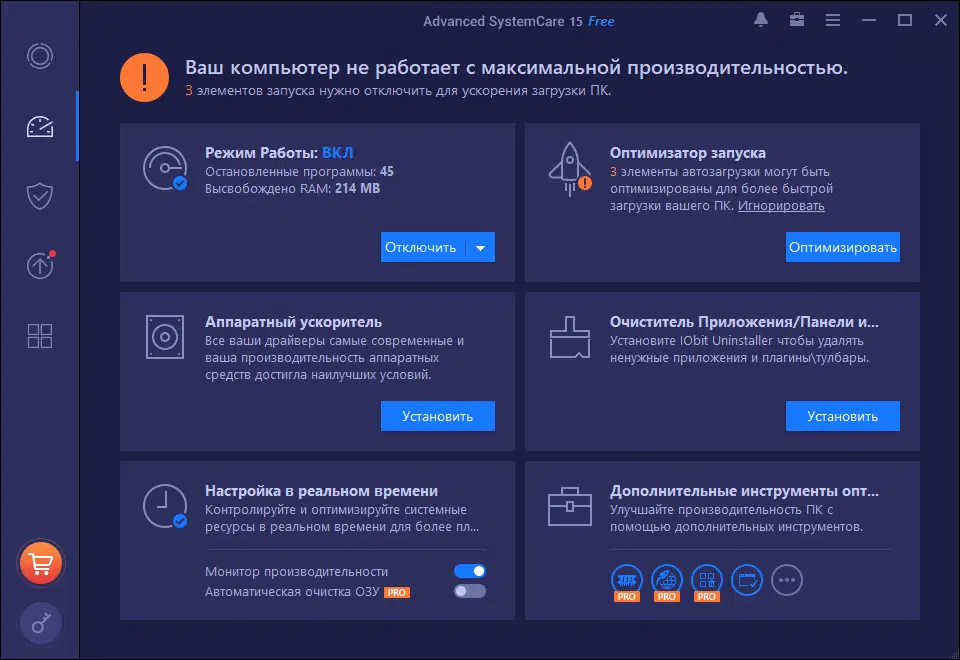This screenshot has height=660, width=960.
Task: Enable Автоматическая очистка ОЗУ switch
Action: coord(470,591)
